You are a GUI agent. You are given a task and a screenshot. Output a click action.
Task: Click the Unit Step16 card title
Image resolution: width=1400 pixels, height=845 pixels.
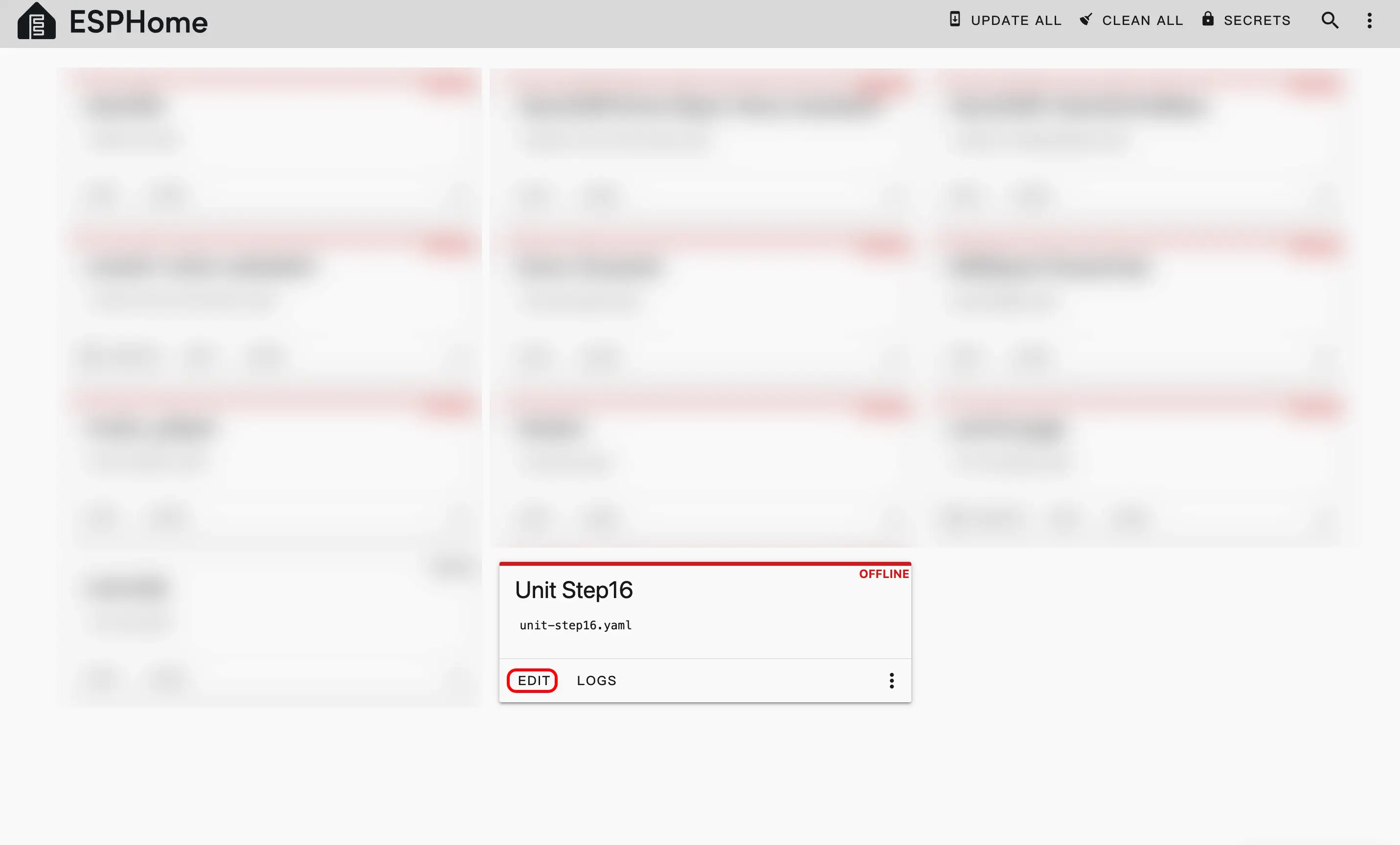pyautogui.click(x=573, y=590)
